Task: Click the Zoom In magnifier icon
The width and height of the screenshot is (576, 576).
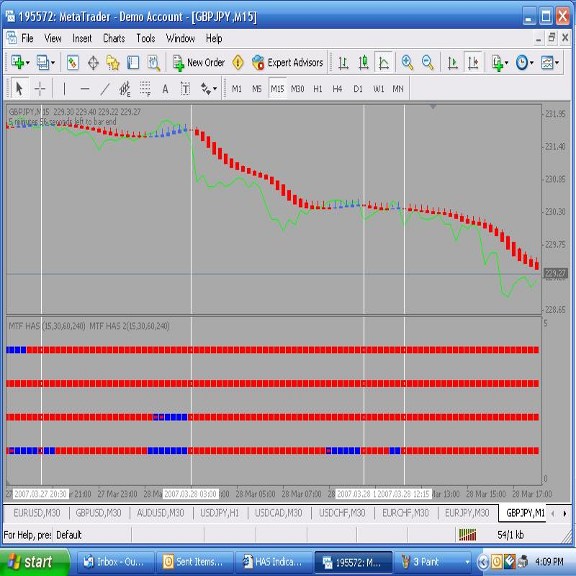Action: click(x=407, y=63)
